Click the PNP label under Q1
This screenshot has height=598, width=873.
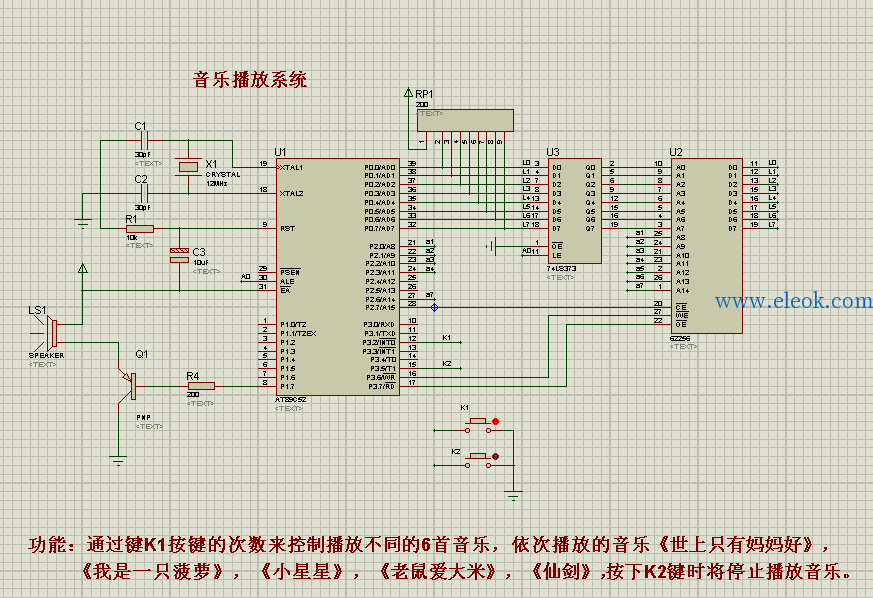point(143,417)
